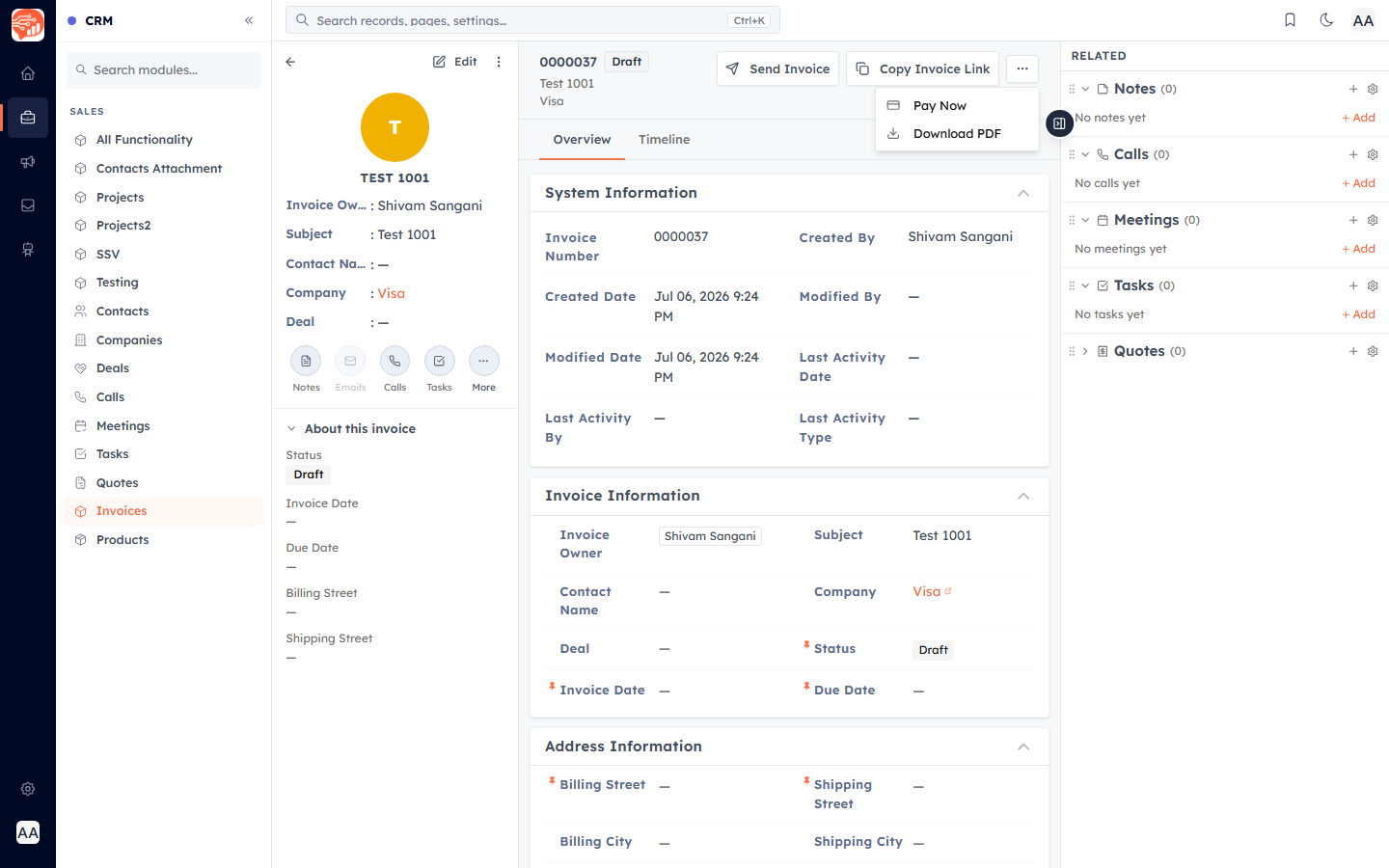Select Download PDF from the dropdown menu
Screen dimensions: 1389x868
(957, 134)
